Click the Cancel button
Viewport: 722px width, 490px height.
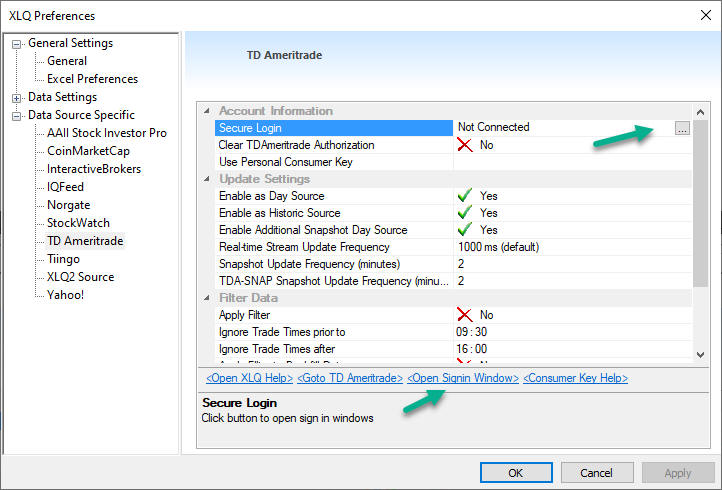pyautogui.click(x=597, y=473)
